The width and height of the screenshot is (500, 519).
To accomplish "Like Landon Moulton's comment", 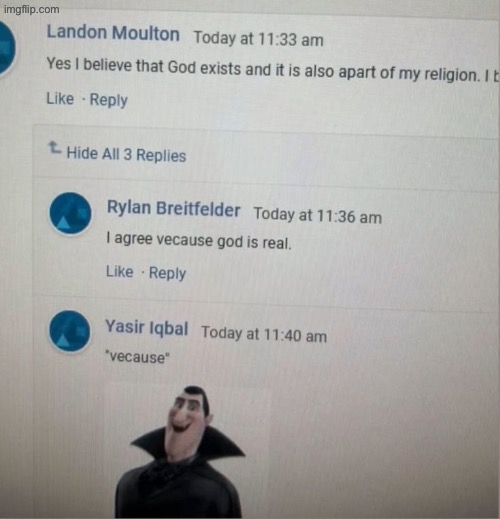I will [60, 99].
